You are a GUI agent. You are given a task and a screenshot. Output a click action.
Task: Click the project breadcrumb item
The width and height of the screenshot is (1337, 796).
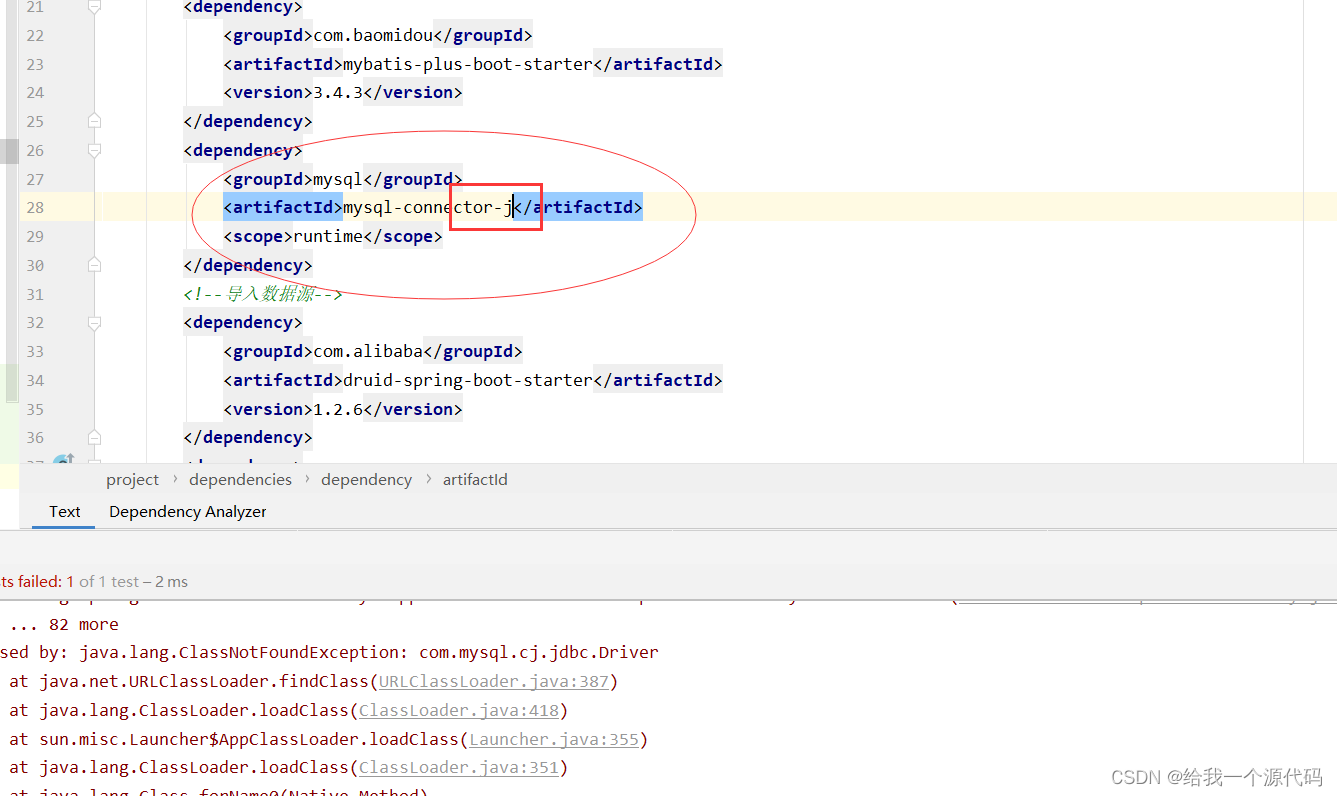click(132, 479)
